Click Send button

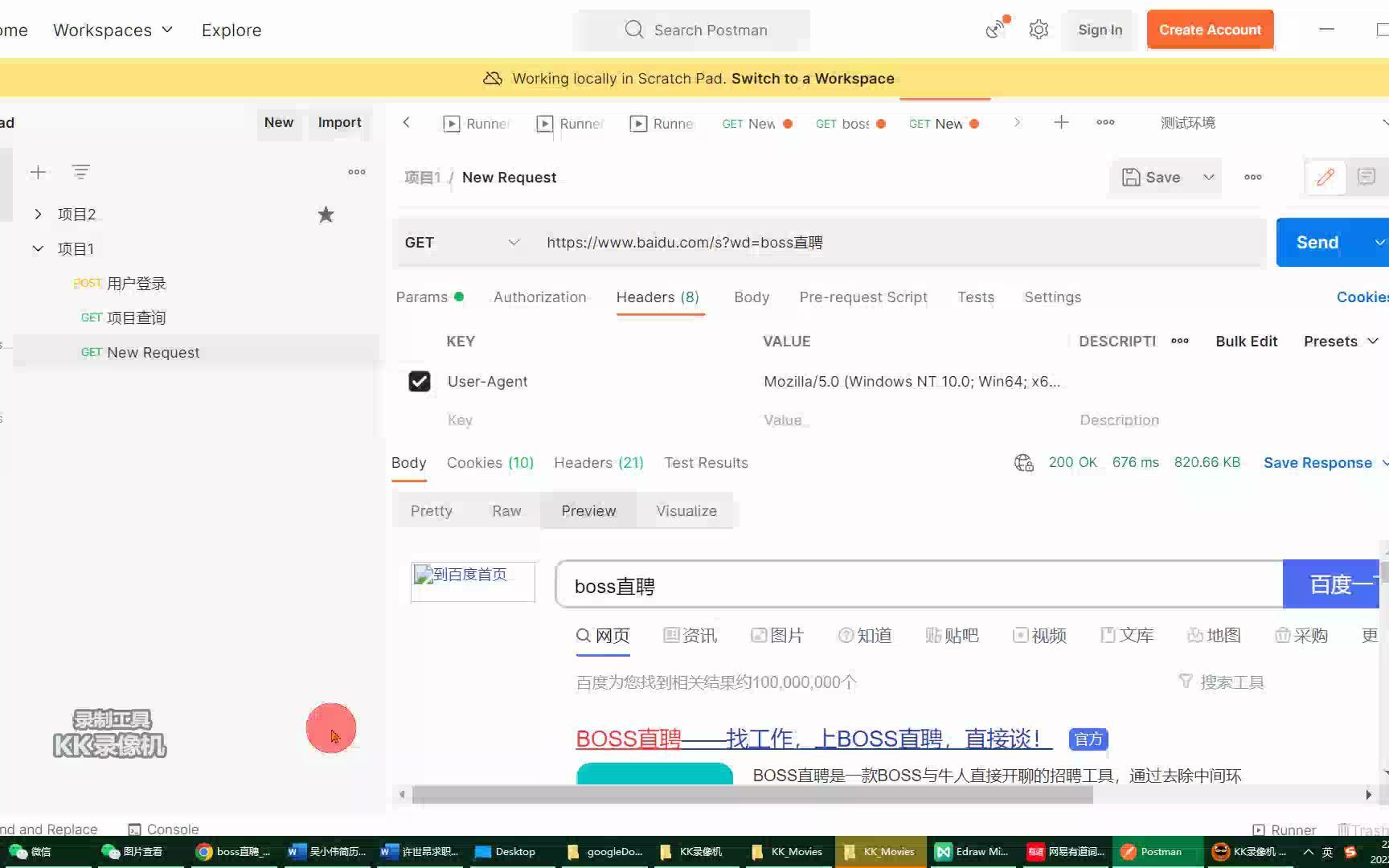(x=1317, y=243)
